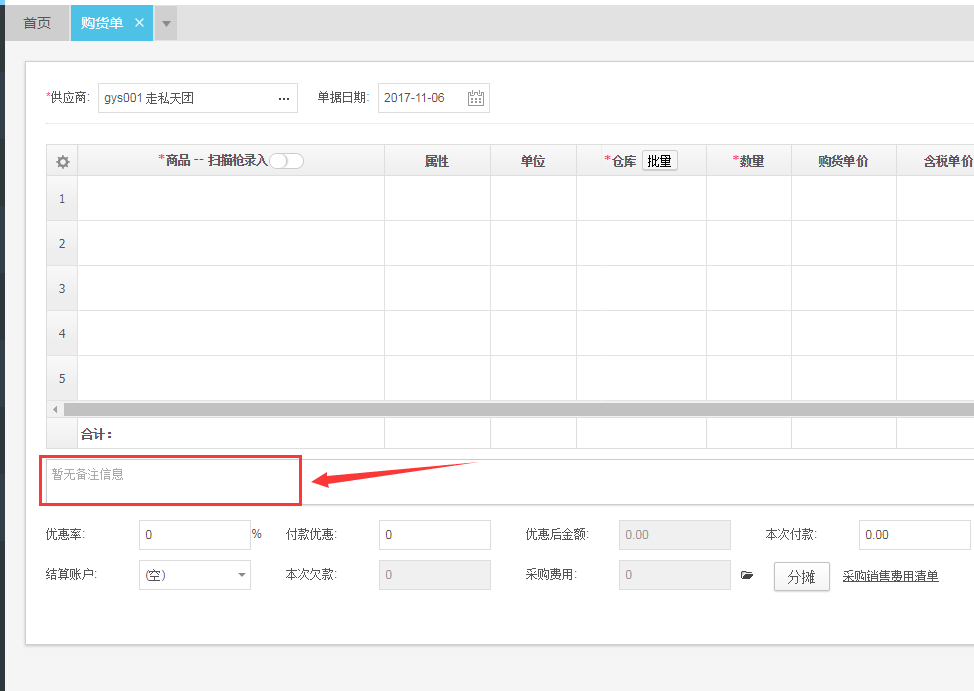Click row 1 商品 cell

(x=231, y=198)
